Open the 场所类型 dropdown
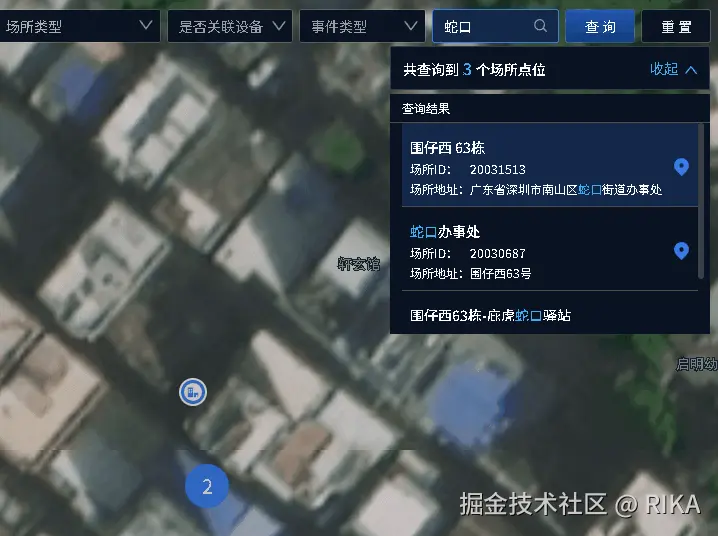The width and height of the screenshot is (718, 536). [79, 26]
